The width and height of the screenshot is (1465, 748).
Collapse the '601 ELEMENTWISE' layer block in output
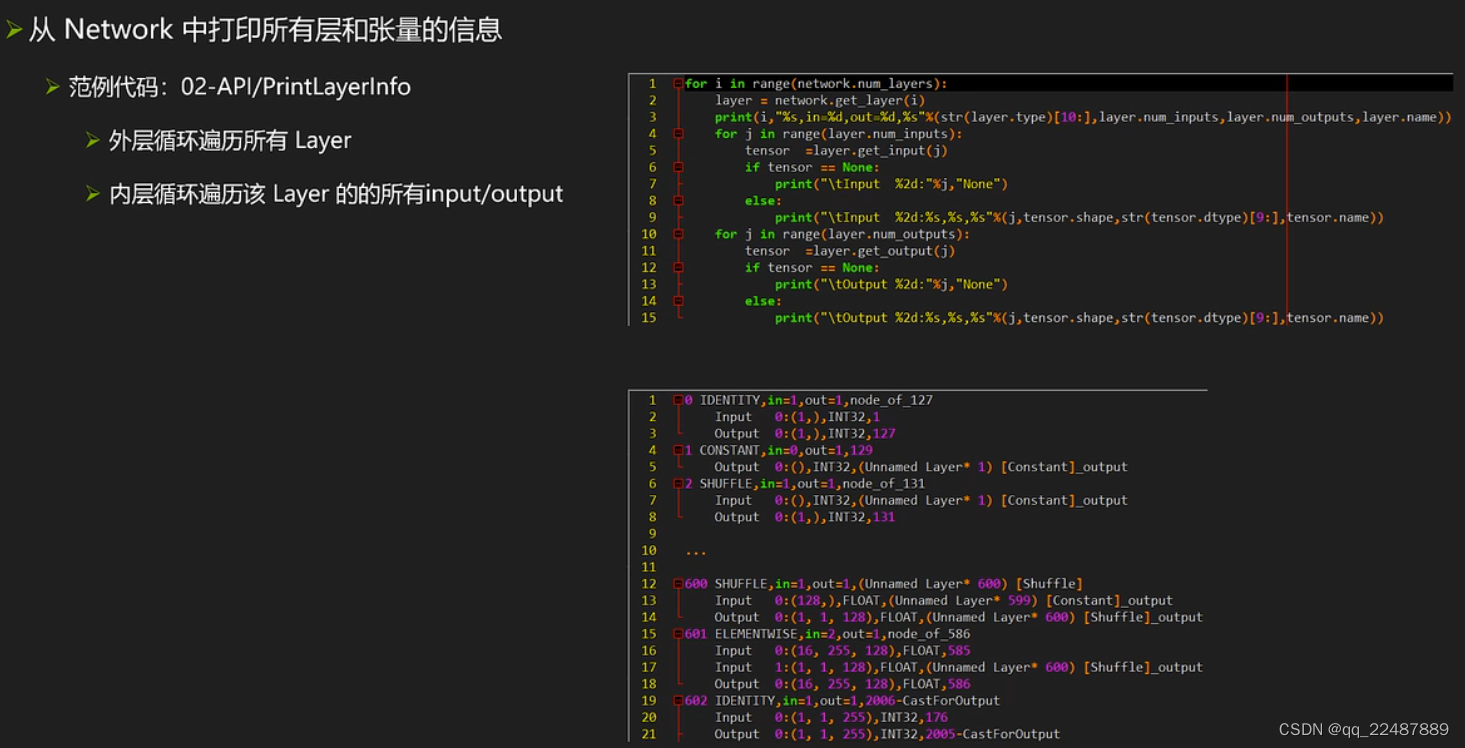(x=678, y=634)
